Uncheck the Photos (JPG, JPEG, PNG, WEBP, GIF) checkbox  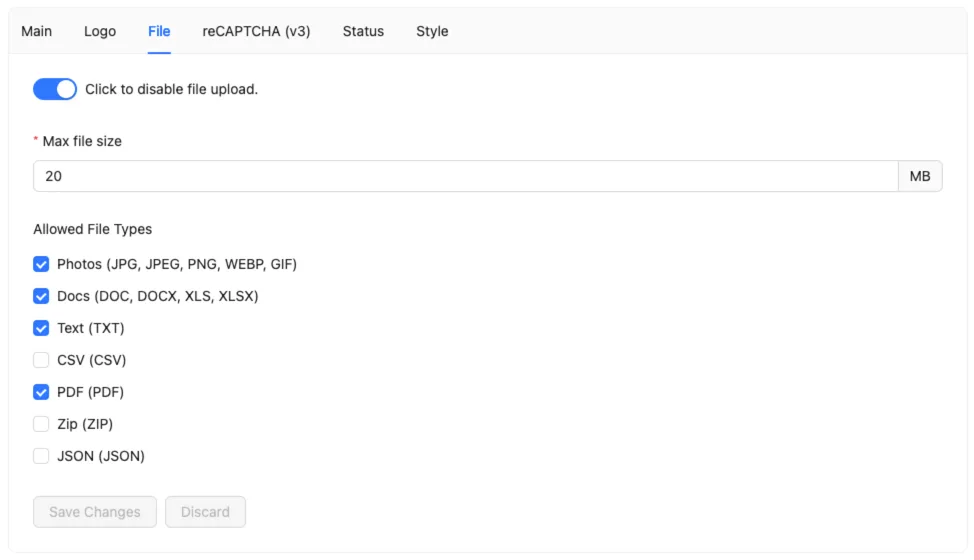click(41, 264)
